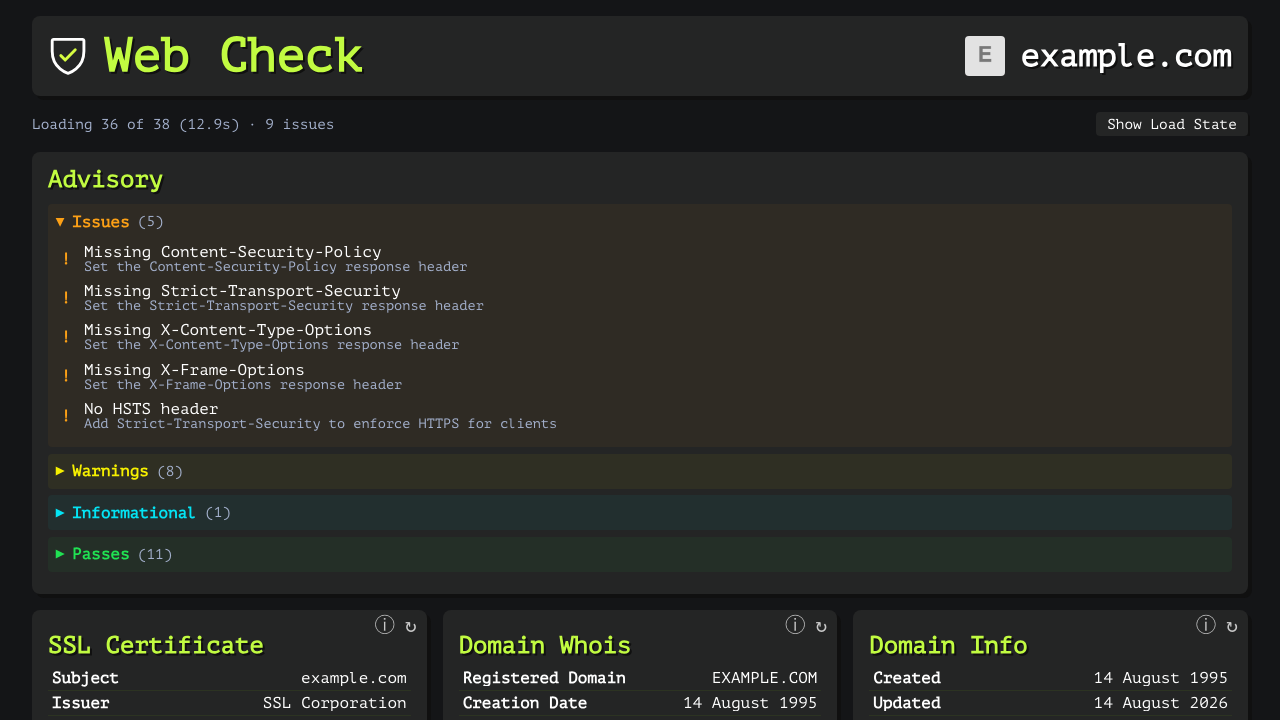Viewport: 1280px width, 720px height.
Task: Open info for Domain Info card
Action: click(x=1206, y=625)
